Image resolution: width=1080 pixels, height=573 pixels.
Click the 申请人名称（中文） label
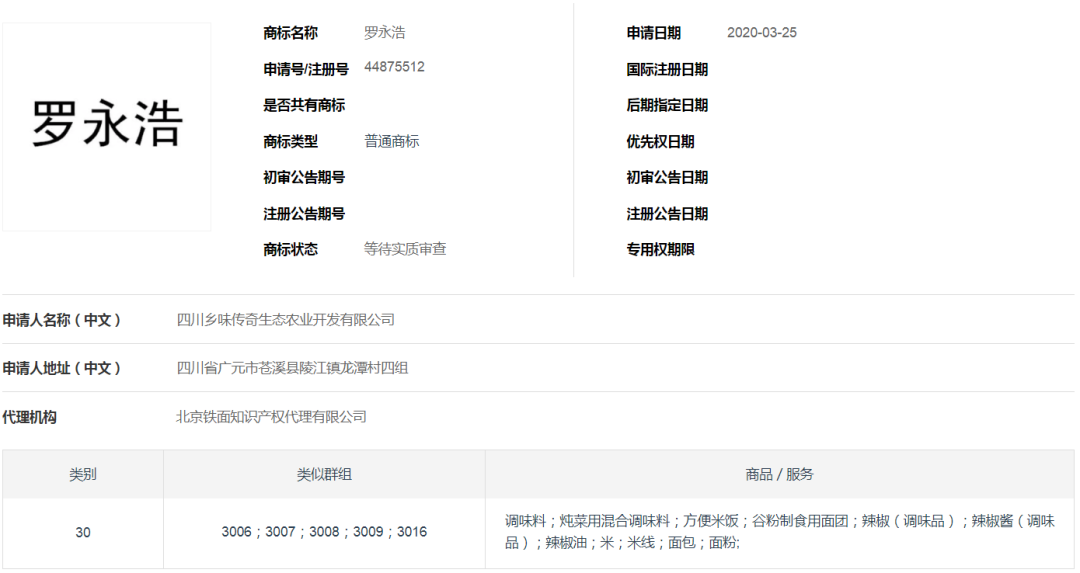tap(62, 320)
